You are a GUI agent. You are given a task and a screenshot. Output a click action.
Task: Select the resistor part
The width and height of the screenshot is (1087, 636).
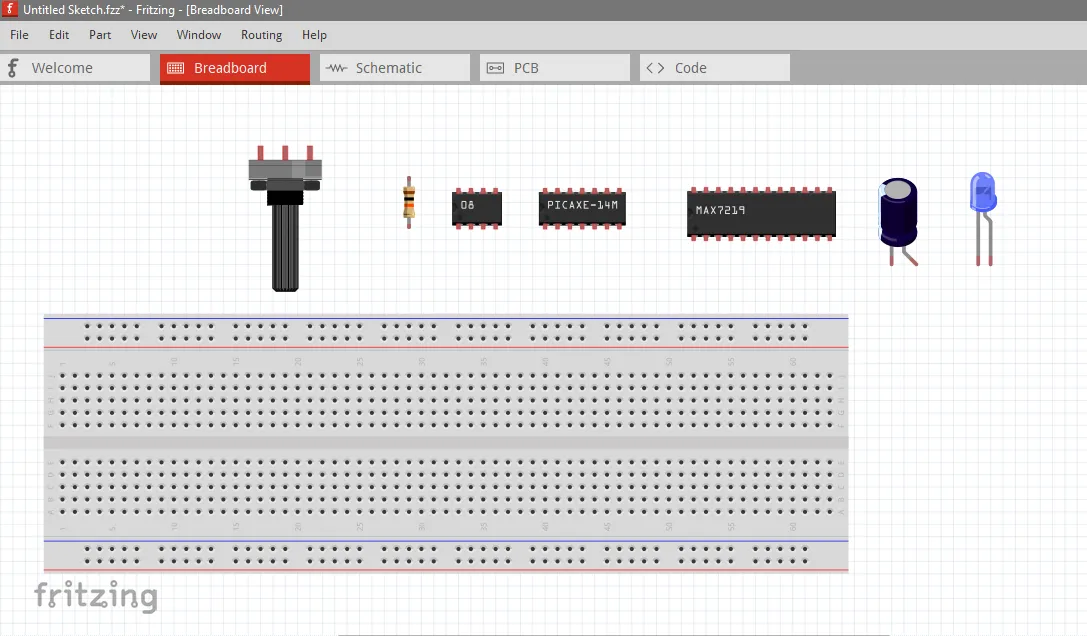pyautogui.click(x=409, y=203)
